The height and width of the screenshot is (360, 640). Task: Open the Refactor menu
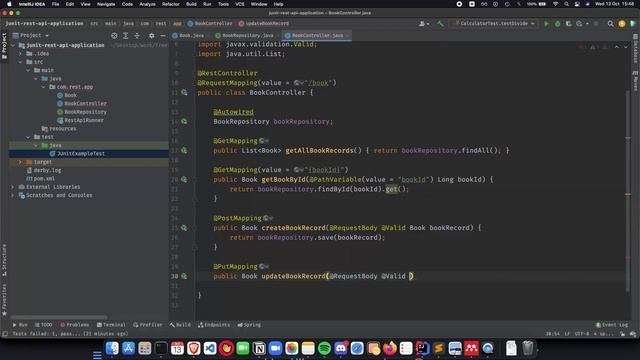coord(171,4)
